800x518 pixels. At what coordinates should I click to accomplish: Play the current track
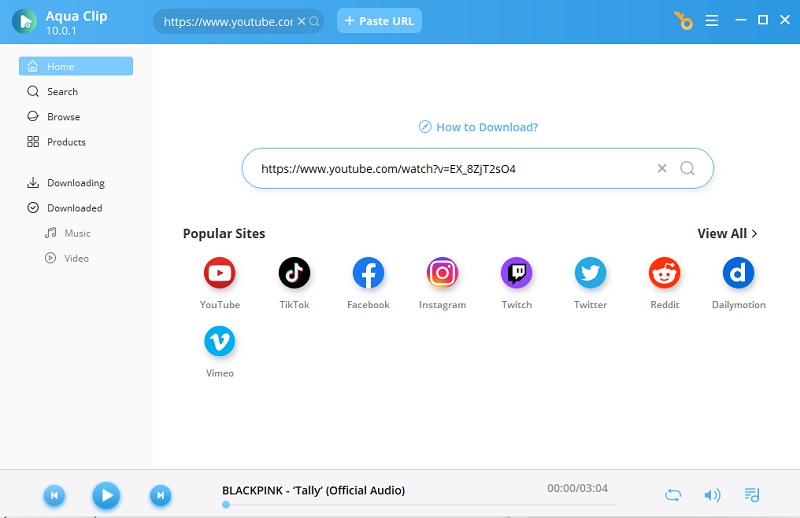106,495
